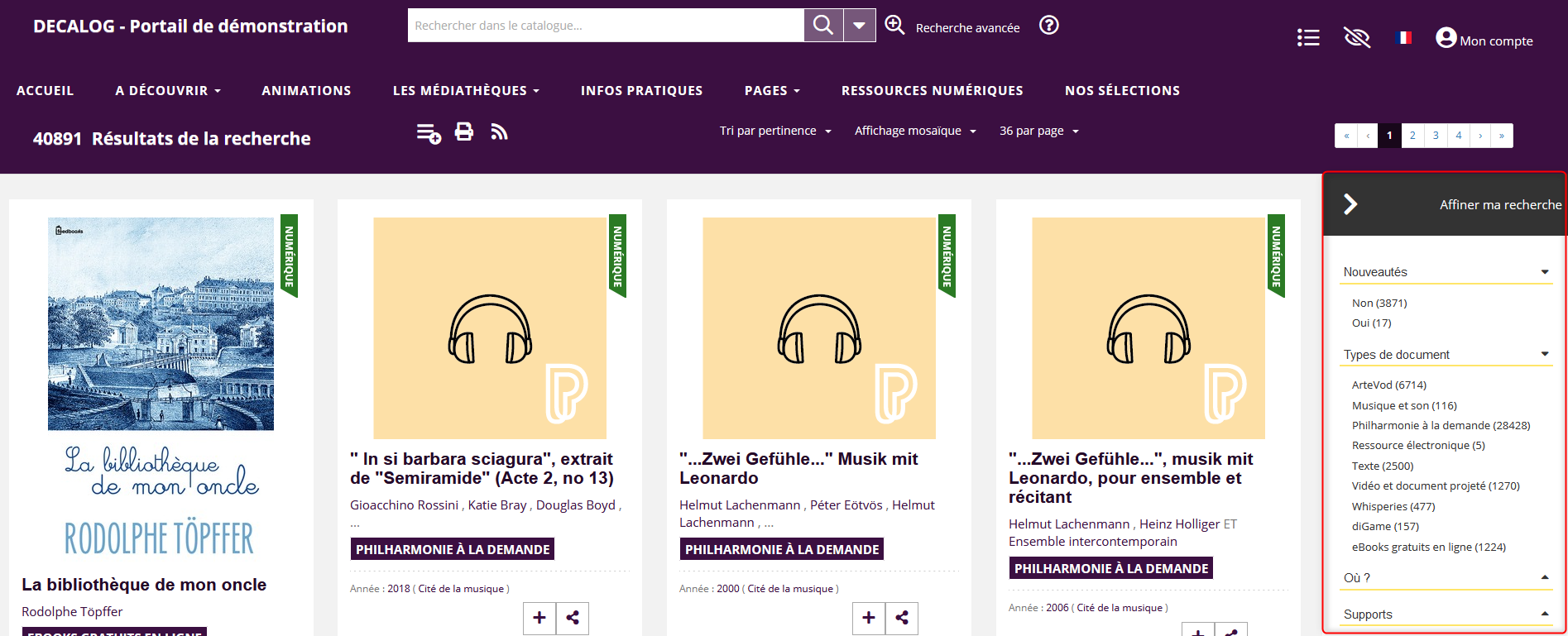Click the catalogue search input field

click(605, 26)
